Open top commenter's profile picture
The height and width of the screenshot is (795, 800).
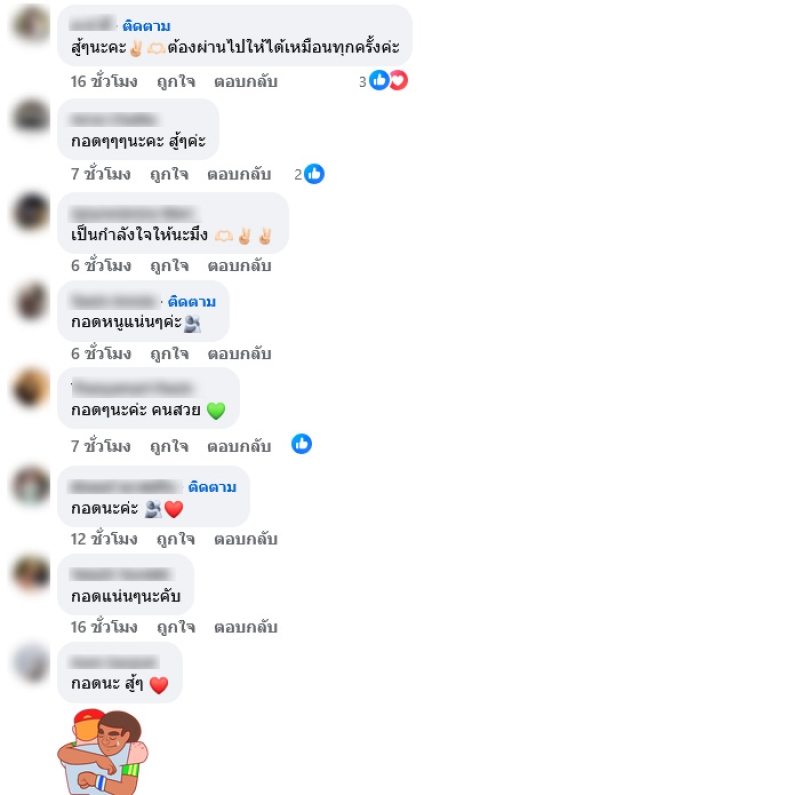click(x=32, y=23)
